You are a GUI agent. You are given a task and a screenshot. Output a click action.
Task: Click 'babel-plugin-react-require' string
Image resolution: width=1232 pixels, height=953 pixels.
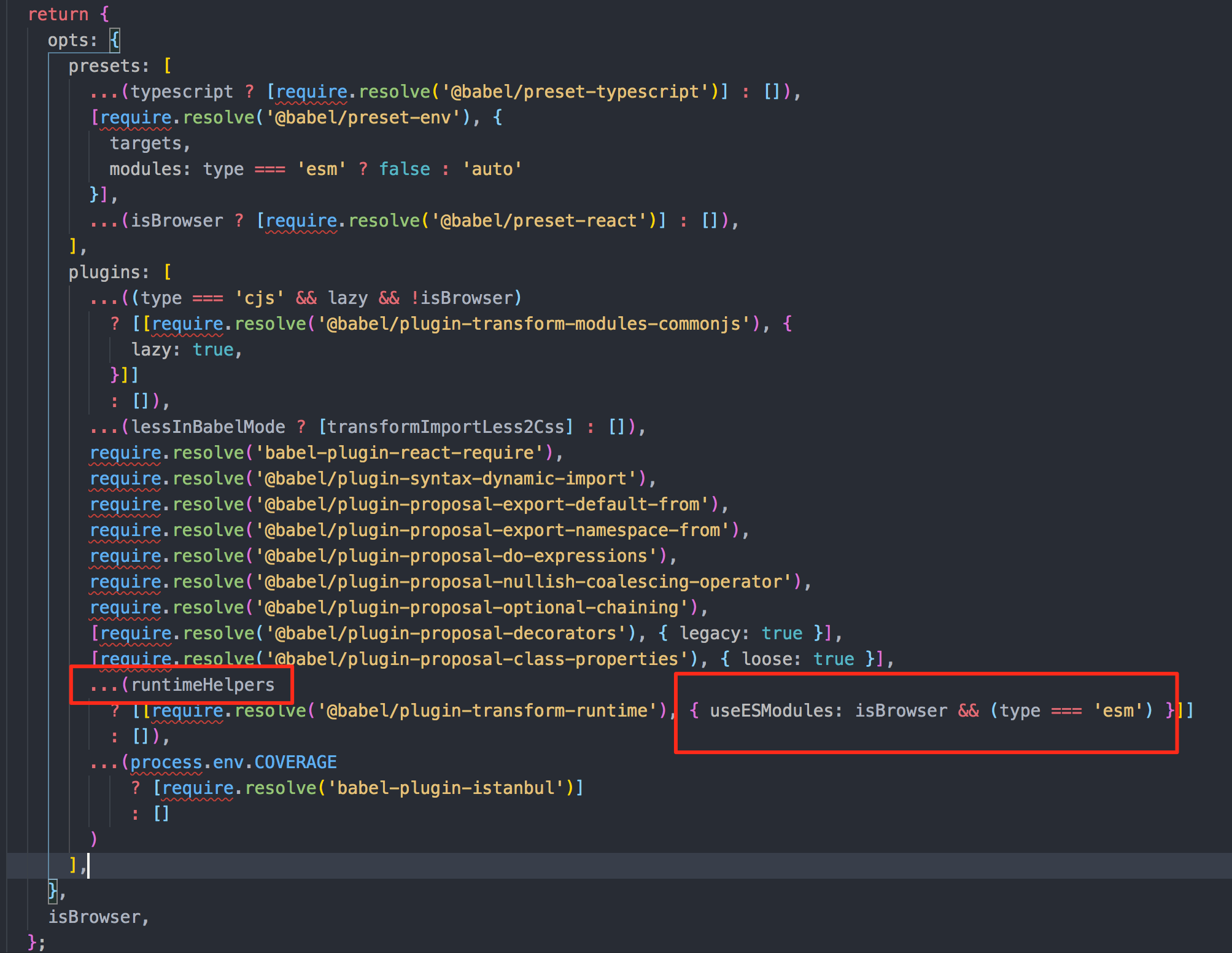[399, 453]
